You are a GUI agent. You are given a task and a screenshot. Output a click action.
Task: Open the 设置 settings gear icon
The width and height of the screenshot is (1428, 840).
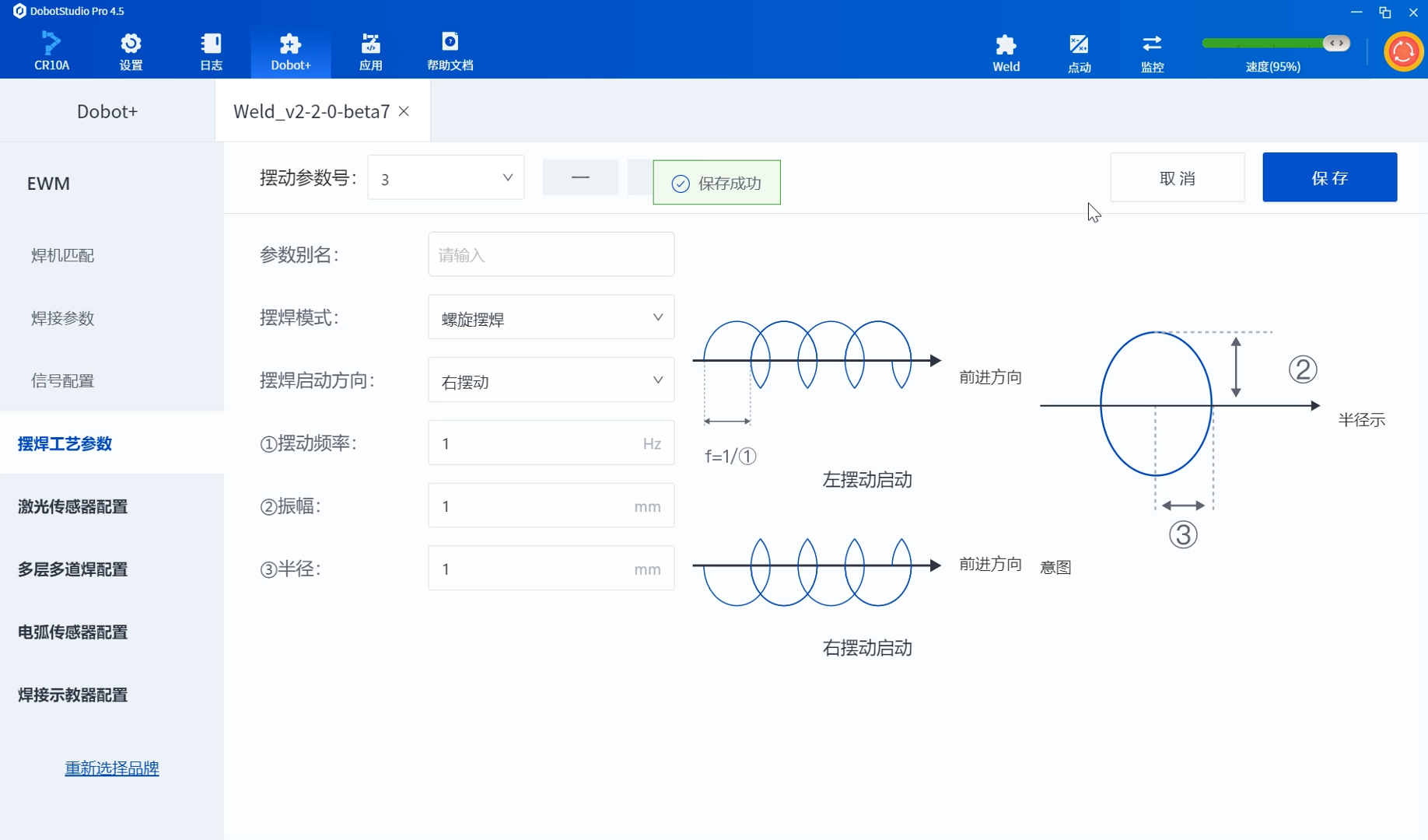coord(131,51)
